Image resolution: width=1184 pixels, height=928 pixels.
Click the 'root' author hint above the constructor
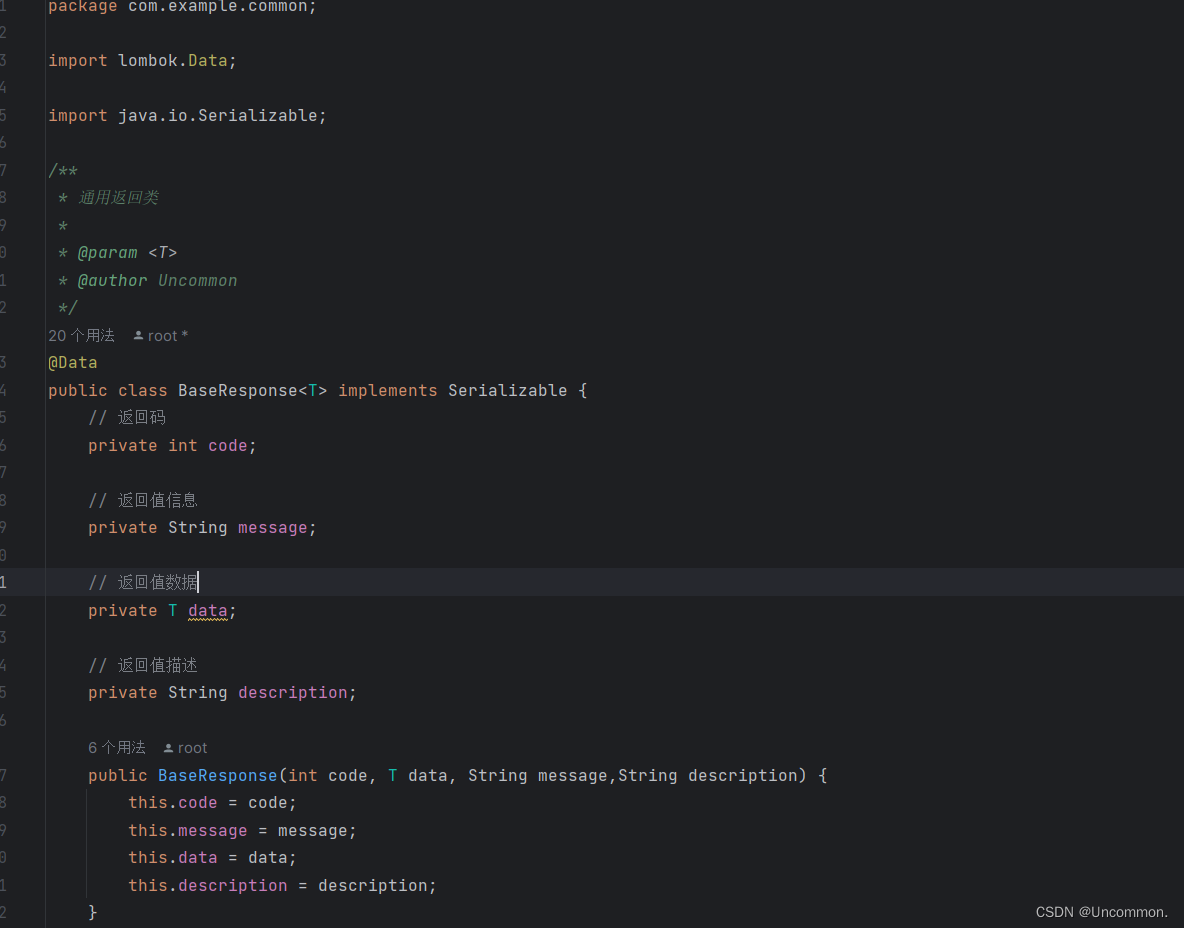(192, 748)
